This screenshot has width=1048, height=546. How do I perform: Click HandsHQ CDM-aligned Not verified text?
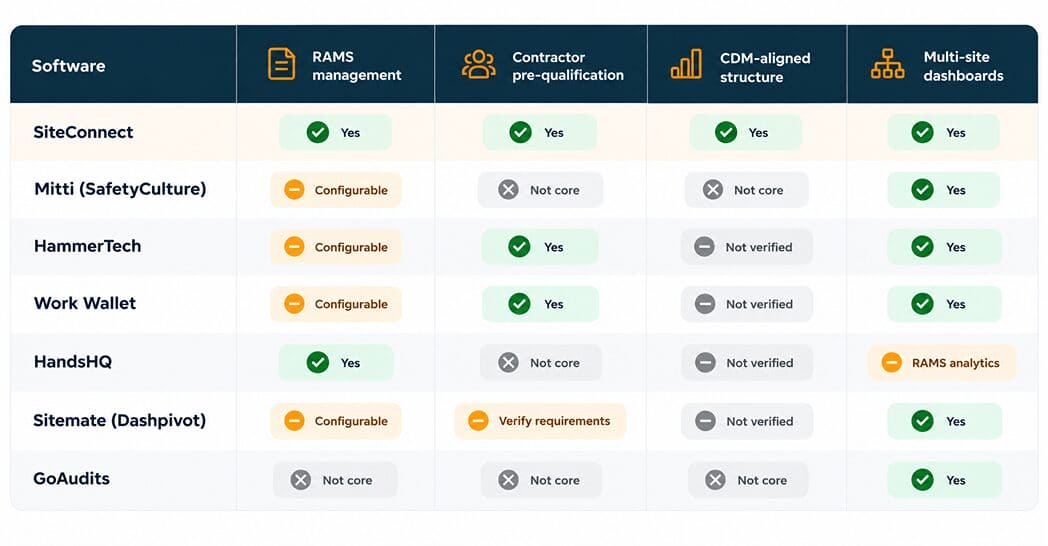pos(759,363)
